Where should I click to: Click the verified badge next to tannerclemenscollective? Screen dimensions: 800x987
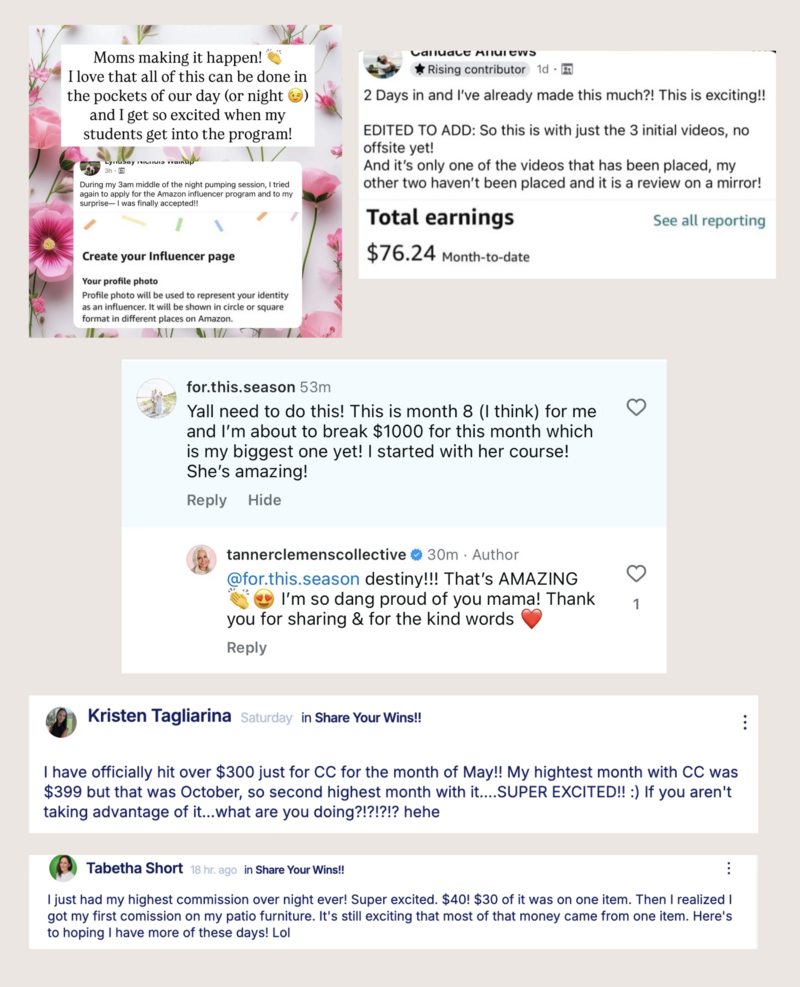click(x=417, y=555)
